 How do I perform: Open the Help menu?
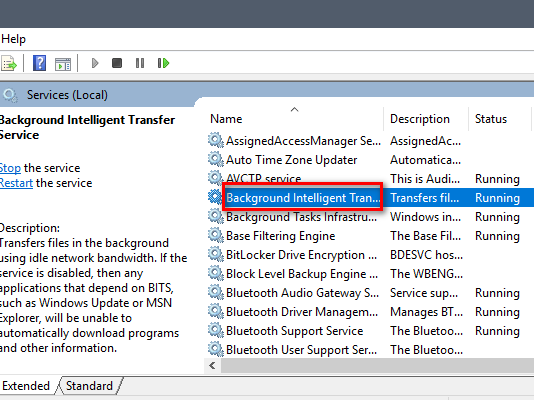[x=13, y=39]
